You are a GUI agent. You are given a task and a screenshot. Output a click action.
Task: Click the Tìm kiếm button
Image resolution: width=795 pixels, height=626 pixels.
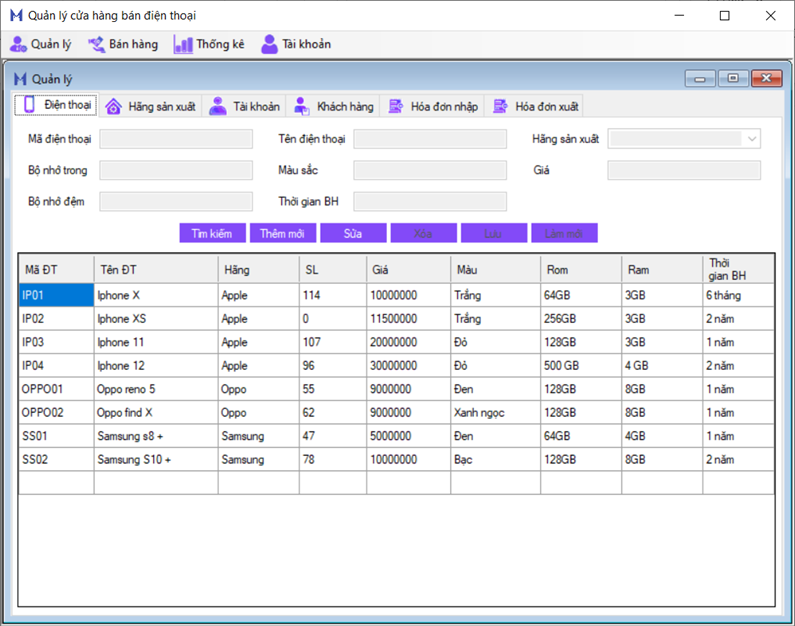pos(212,233)
